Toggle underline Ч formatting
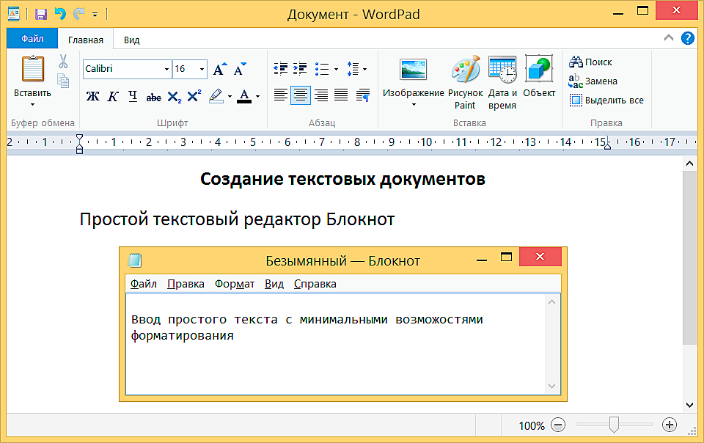 pyautogui.click(x=133, y=96)
